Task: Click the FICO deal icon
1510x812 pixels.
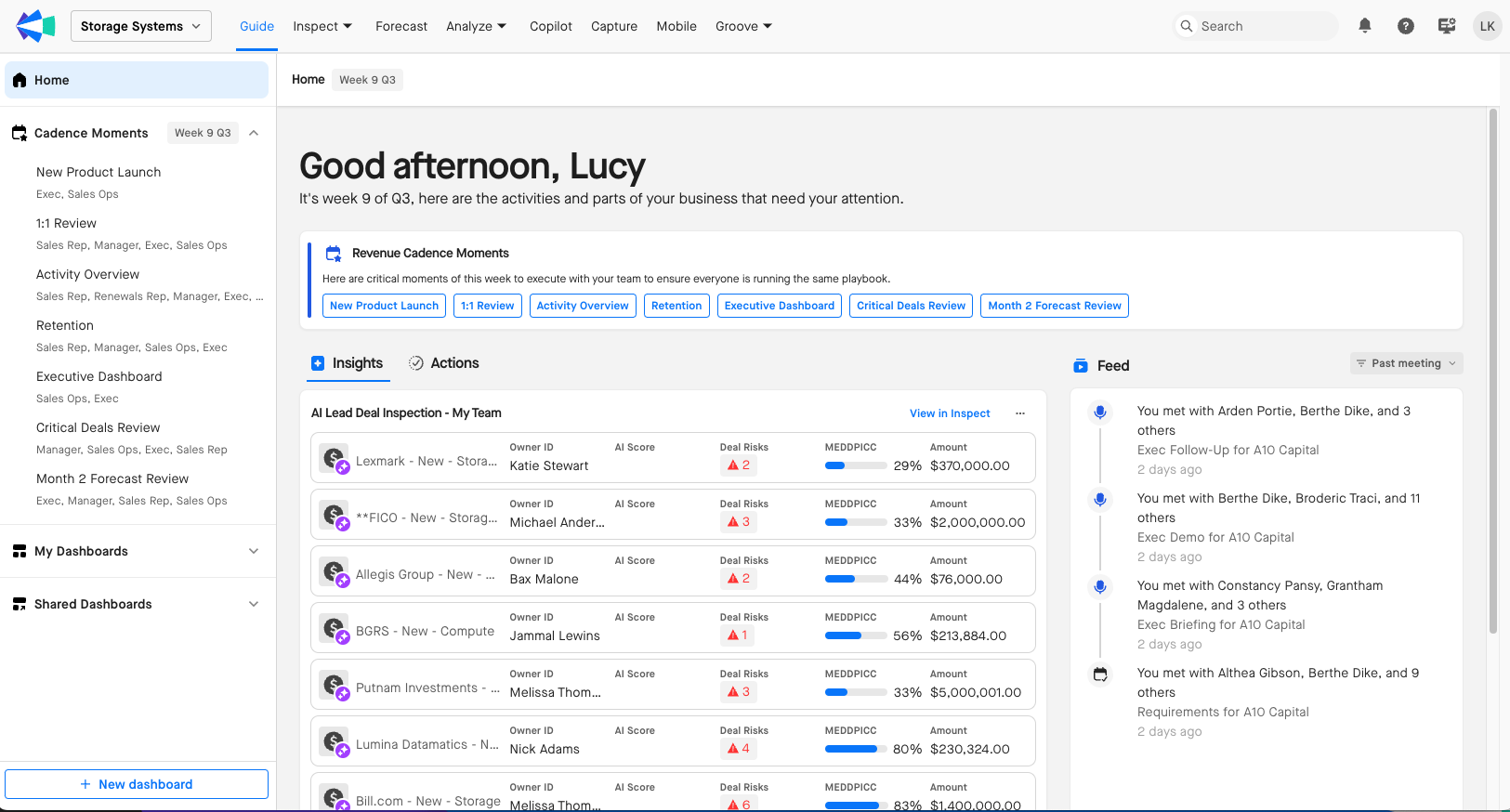Action: click(335, 516)
